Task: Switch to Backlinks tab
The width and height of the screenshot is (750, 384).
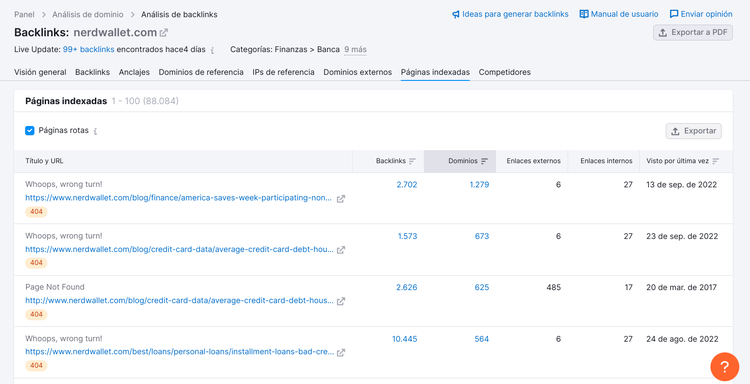Action: (x=92, y=72)
